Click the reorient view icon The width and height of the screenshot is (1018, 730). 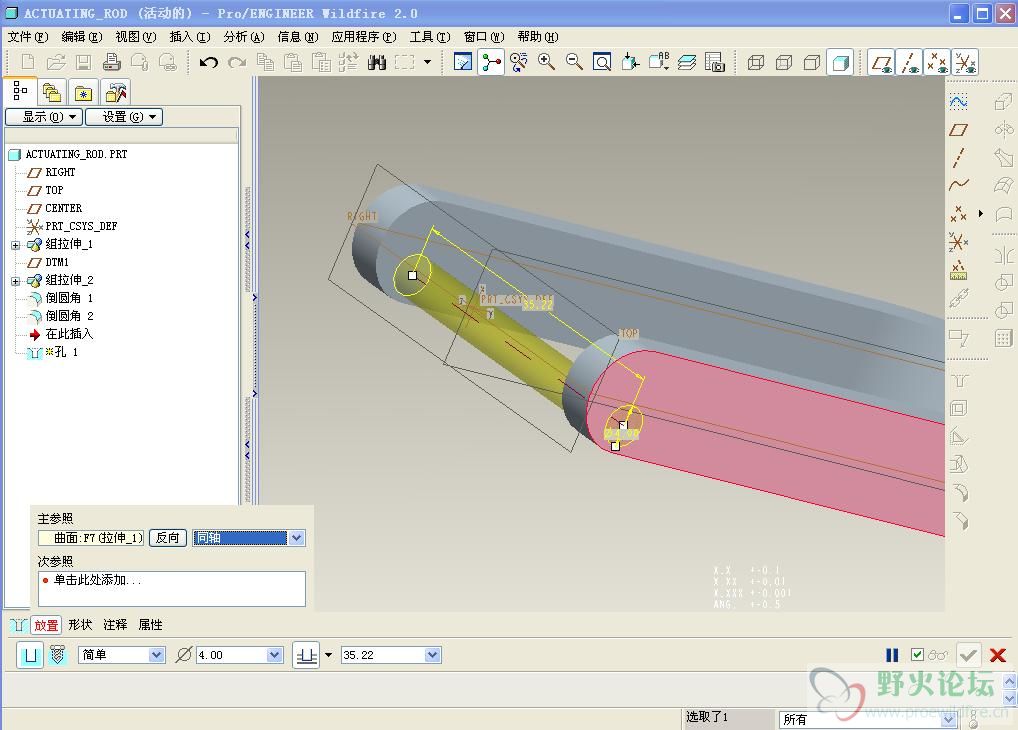630,62
